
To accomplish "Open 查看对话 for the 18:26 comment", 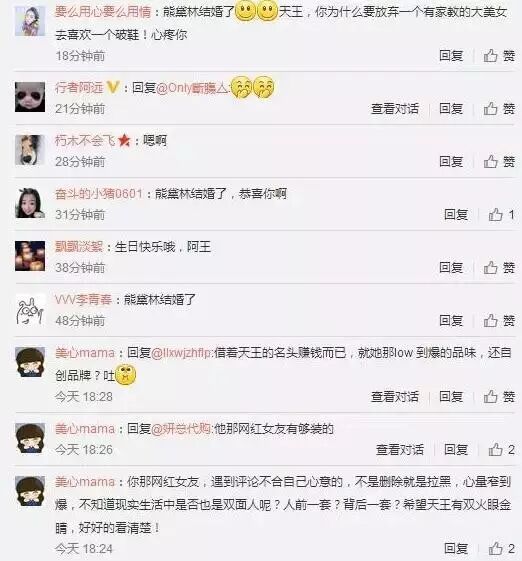I will (400, 449).
